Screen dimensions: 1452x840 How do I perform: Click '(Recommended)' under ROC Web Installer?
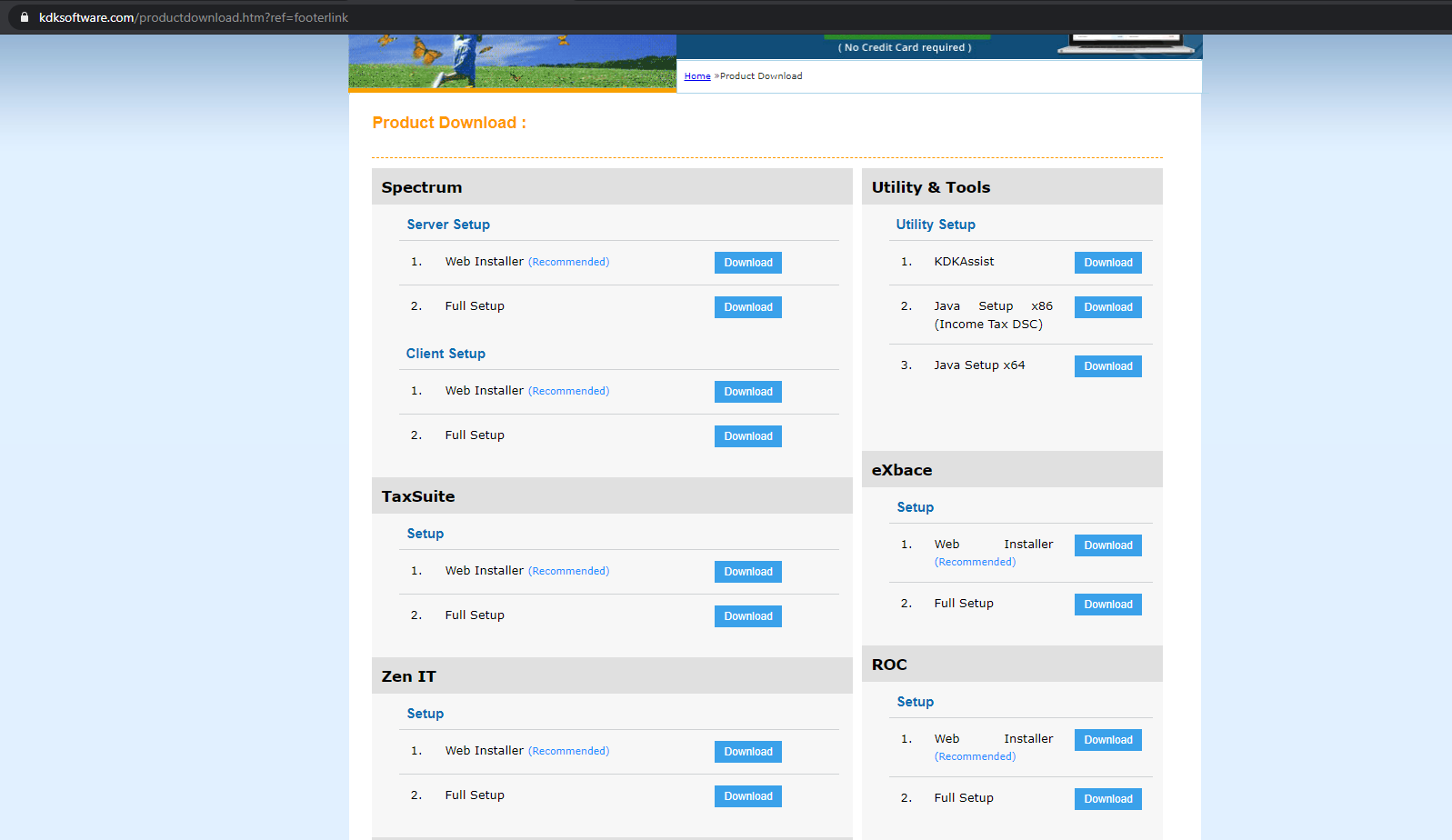[x=975, y=756]
